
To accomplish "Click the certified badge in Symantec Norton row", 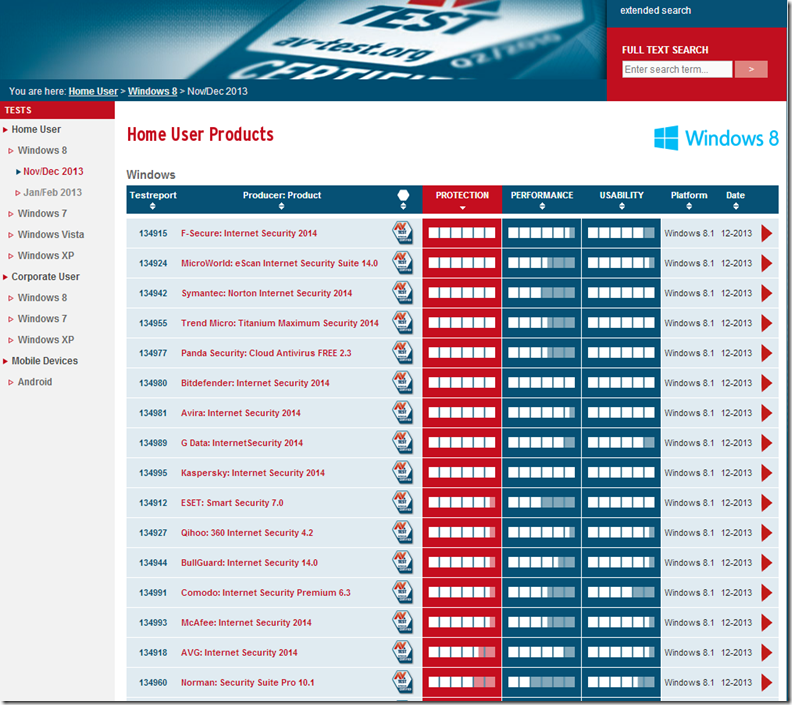I will click(403, 293).
